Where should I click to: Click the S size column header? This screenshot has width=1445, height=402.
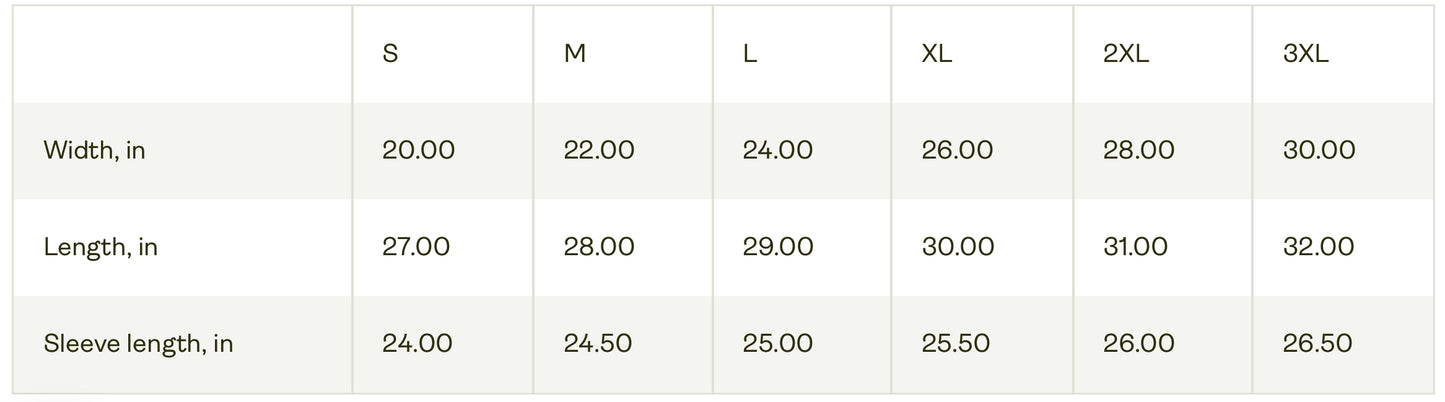click(390, 54)
